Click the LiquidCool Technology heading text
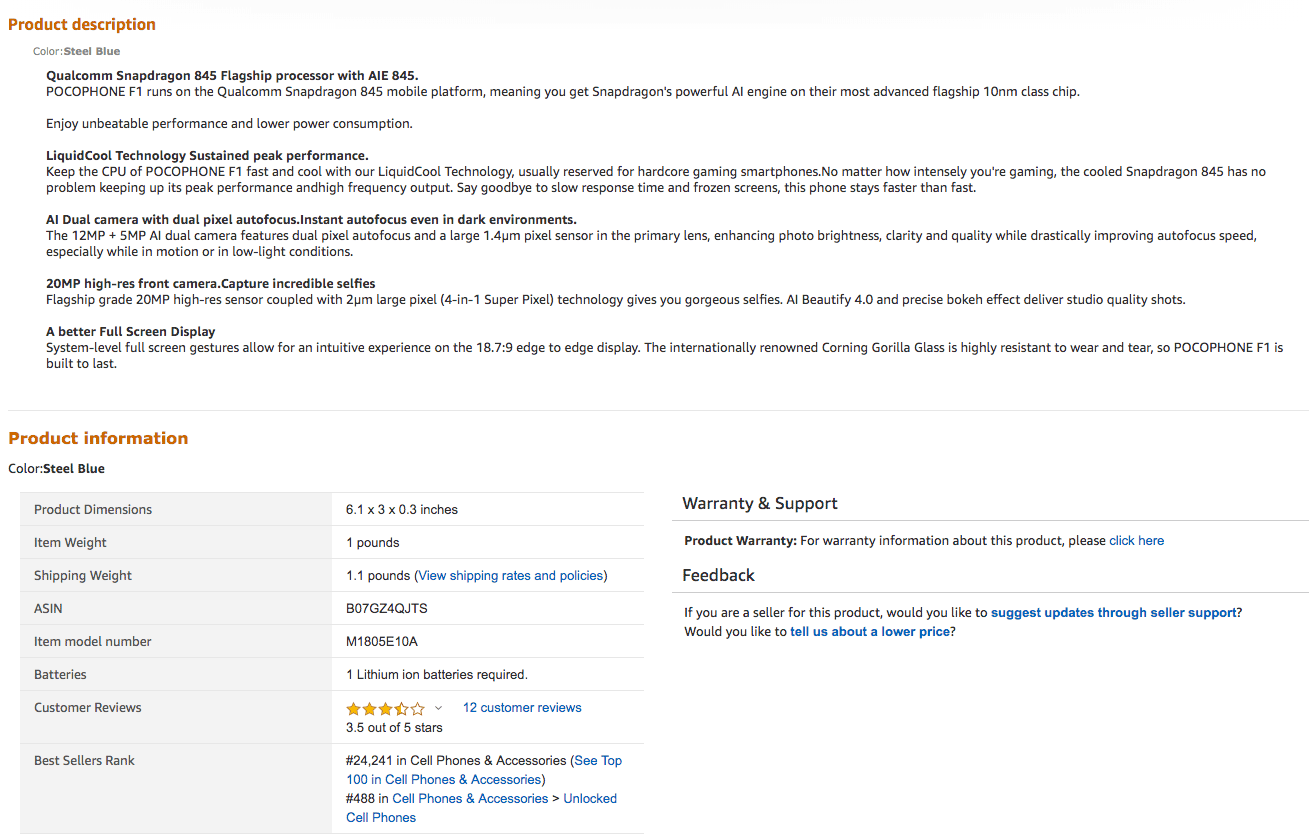 [207, 155]
